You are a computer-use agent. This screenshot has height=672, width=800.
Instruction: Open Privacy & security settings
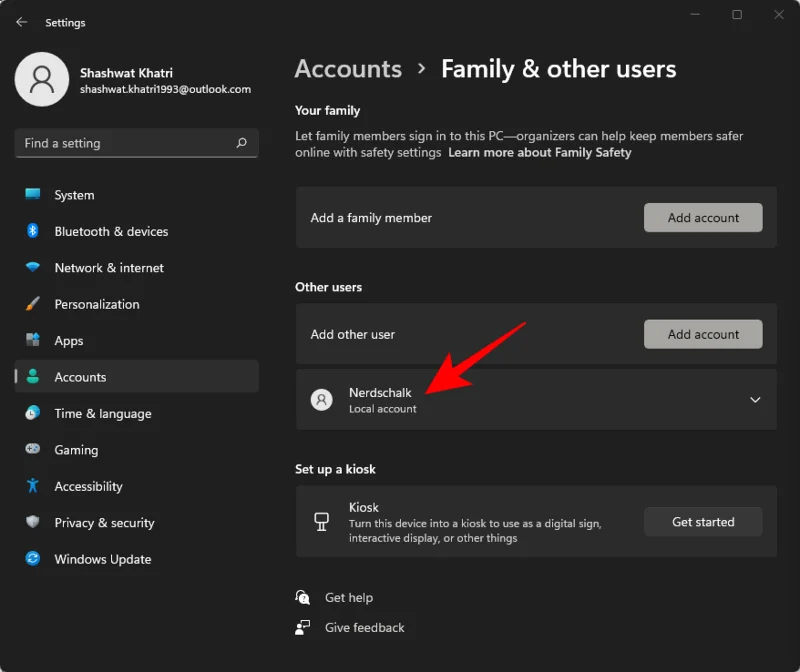click(x=102, y=522)
